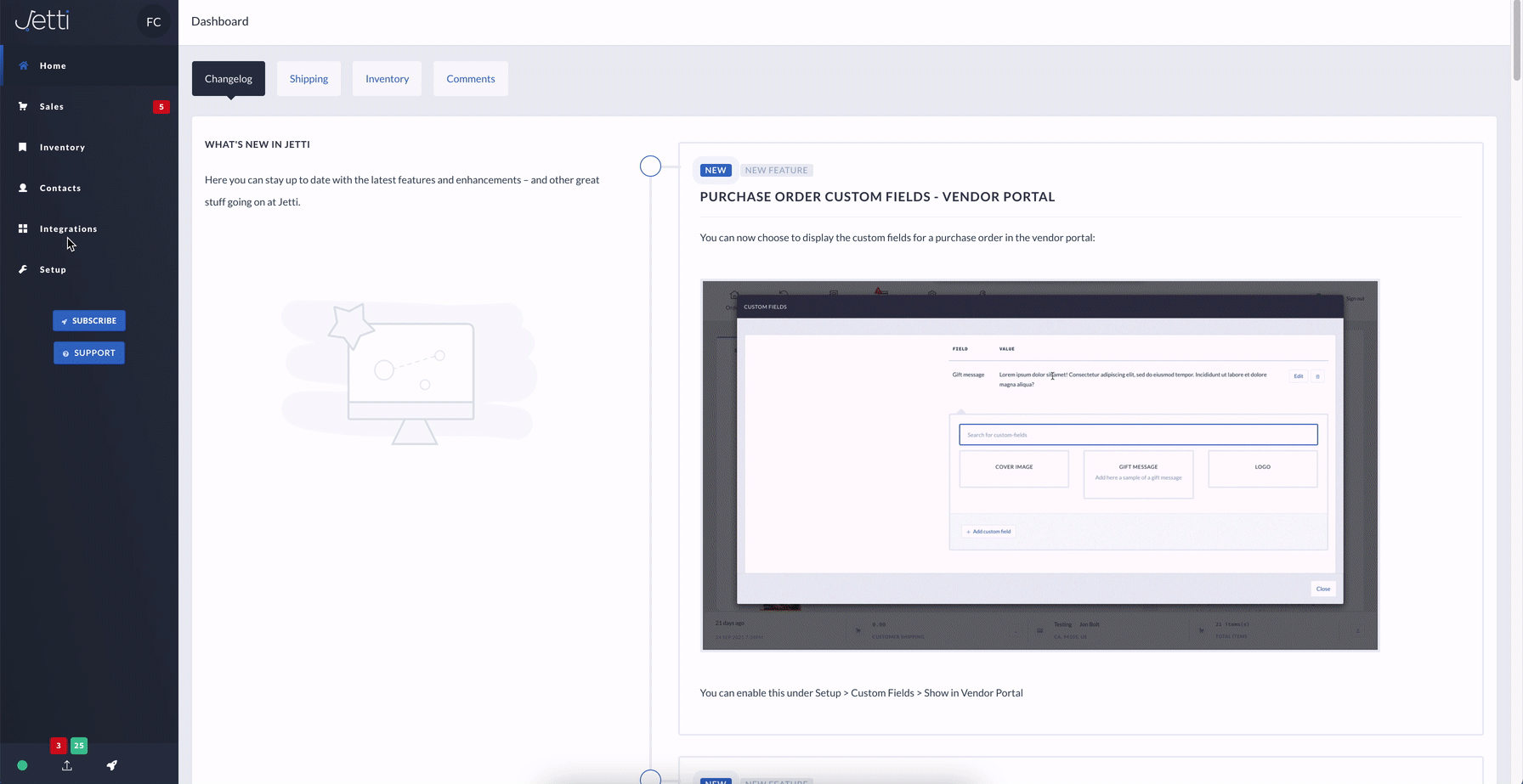
Task: Click the red 3 badge
Action: (x=59, y=746)
